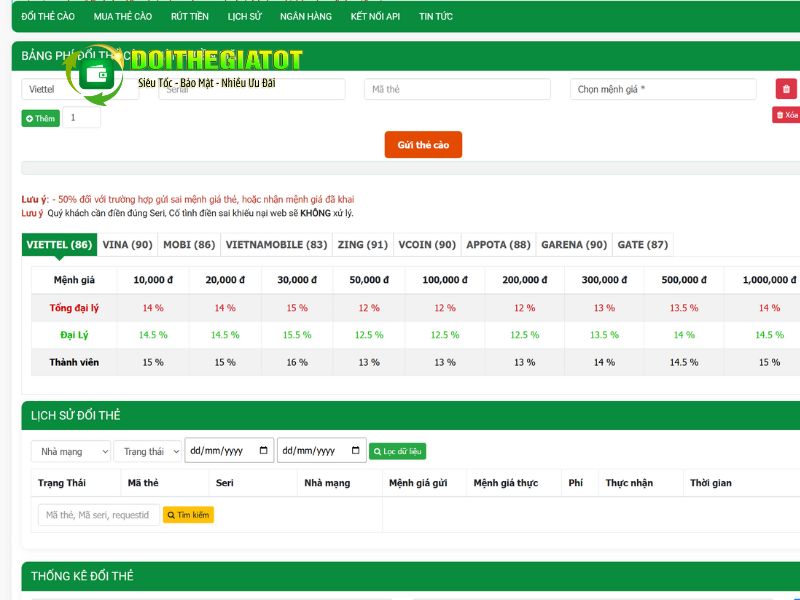Open TIN TỨC menu item
This screenshot has height=600, width=800.
(x=436, y=16)
